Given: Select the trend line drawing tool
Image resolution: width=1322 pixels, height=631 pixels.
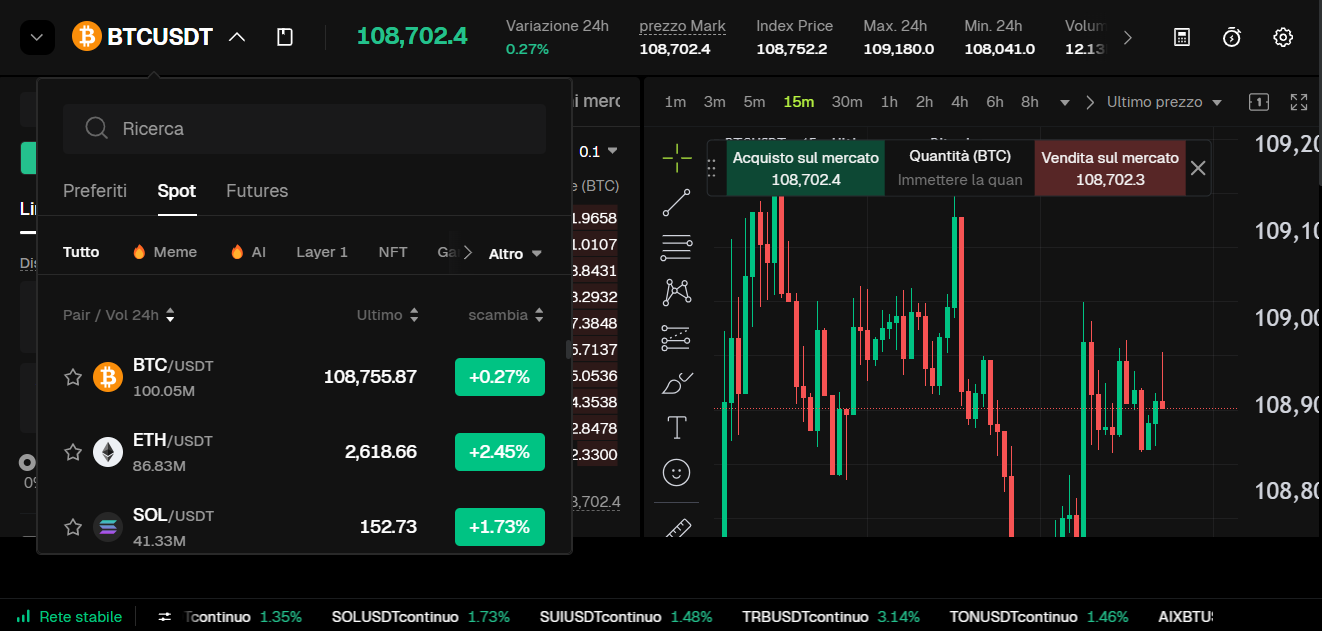Looking at the screenshot, I should (677, 203).
